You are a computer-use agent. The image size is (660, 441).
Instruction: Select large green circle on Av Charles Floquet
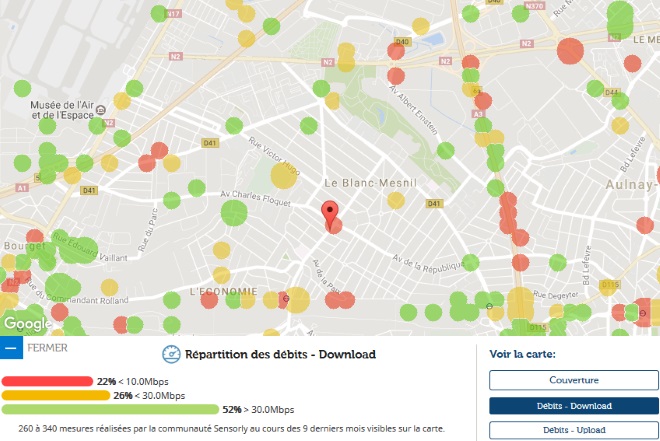234,212
